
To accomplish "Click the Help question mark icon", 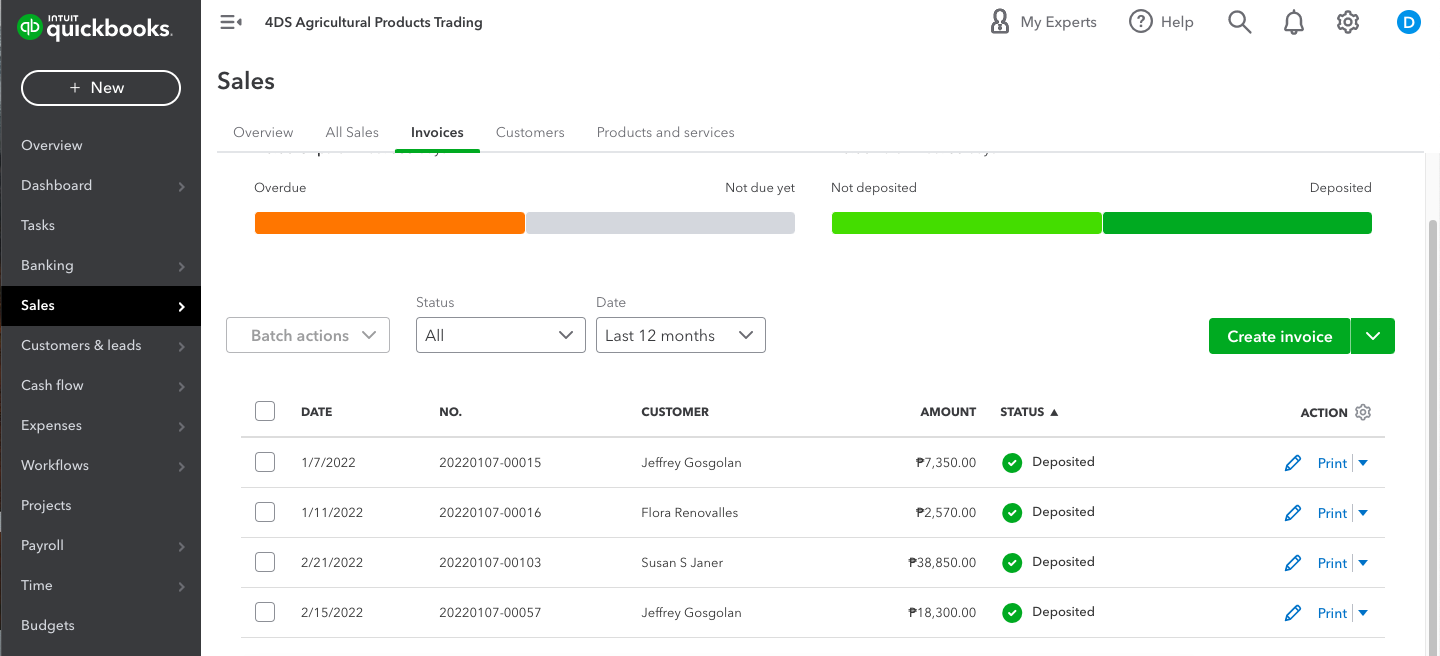I will pyautogui.click(x=1141, y=22).
